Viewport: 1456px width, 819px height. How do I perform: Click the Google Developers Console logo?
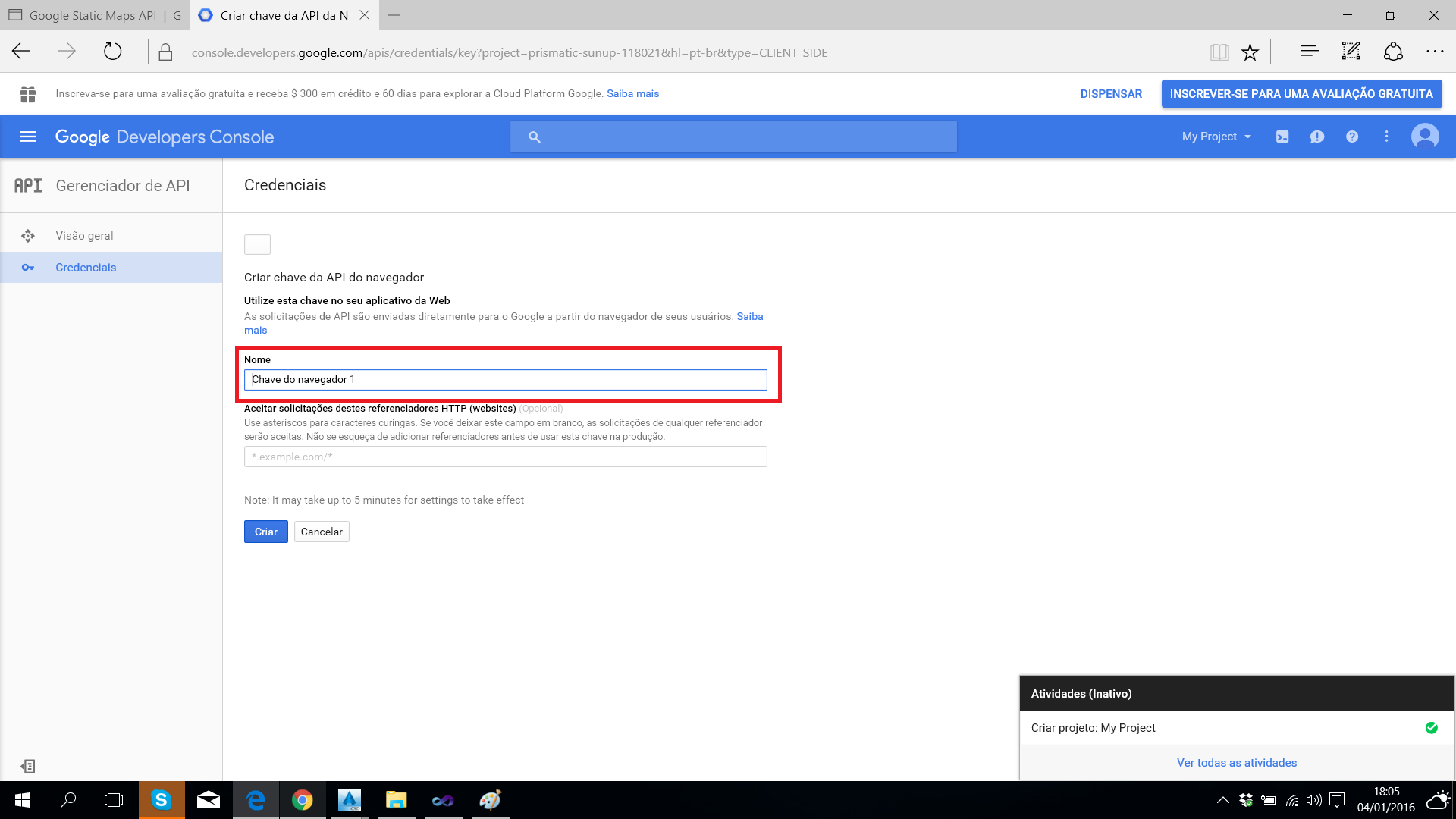pos(165,136)
